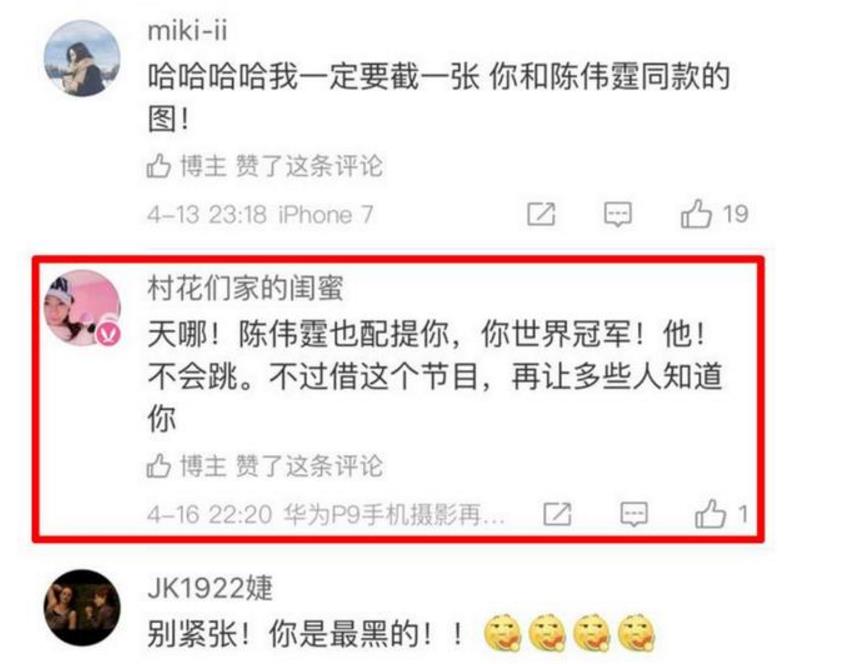The width and height of the screenshot is (849, 664).
Task: Share the 村花们家的闺蜜 comment via repost icon
Action: 557,514
